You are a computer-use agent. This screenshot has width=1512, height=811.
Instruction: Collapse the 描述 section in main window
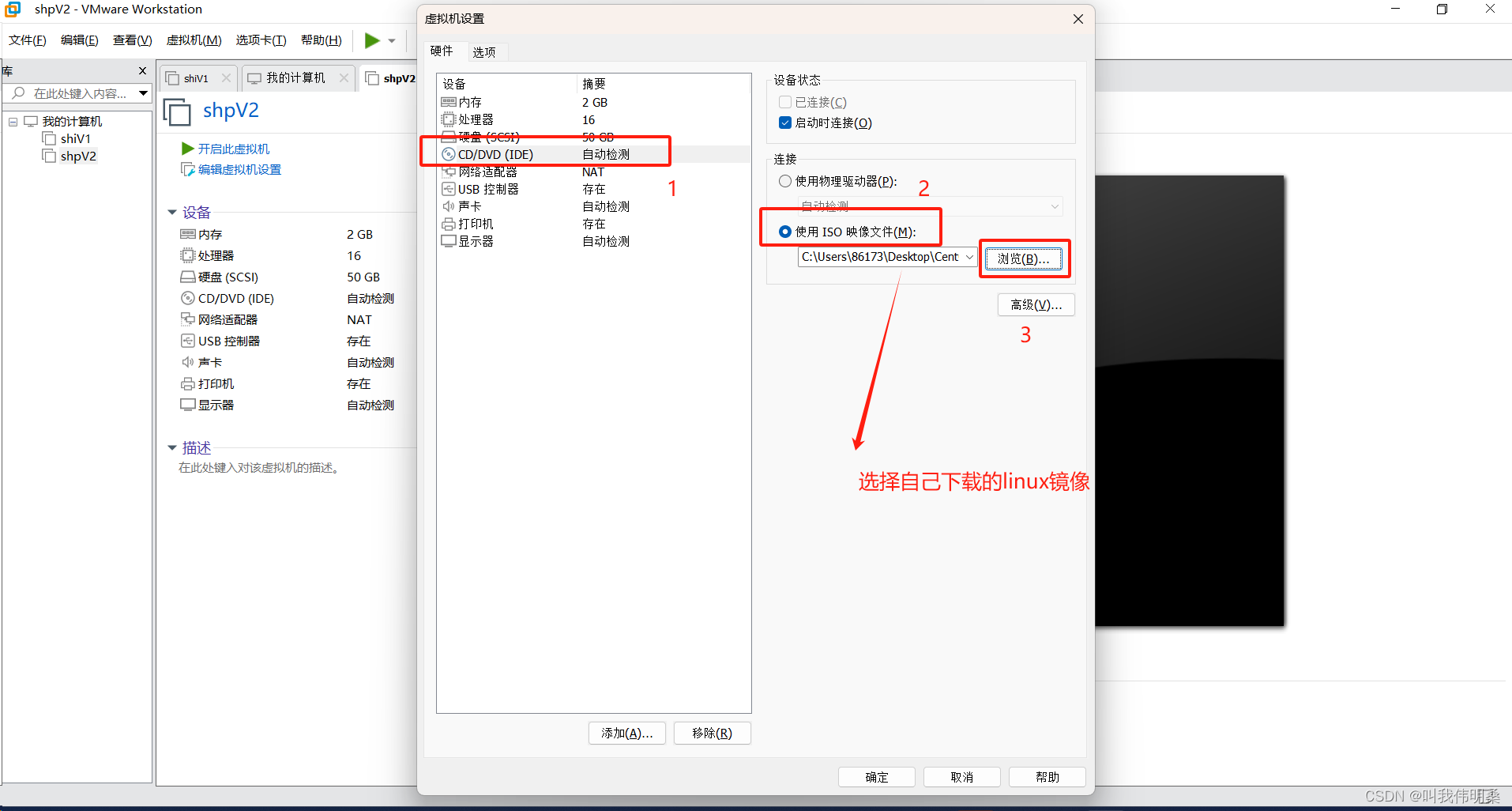tap(172, 448)
